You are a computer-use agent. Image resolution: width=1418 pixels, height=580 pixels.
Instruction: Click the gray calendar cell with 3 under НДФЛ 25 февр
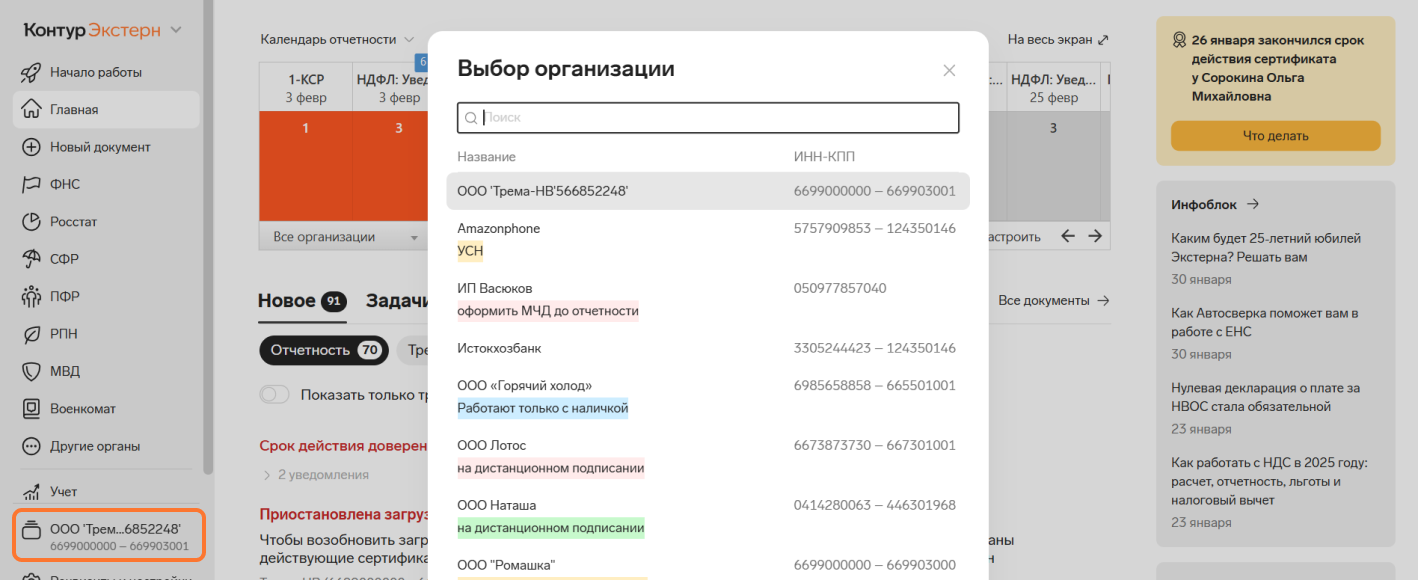pos(1053,167)
